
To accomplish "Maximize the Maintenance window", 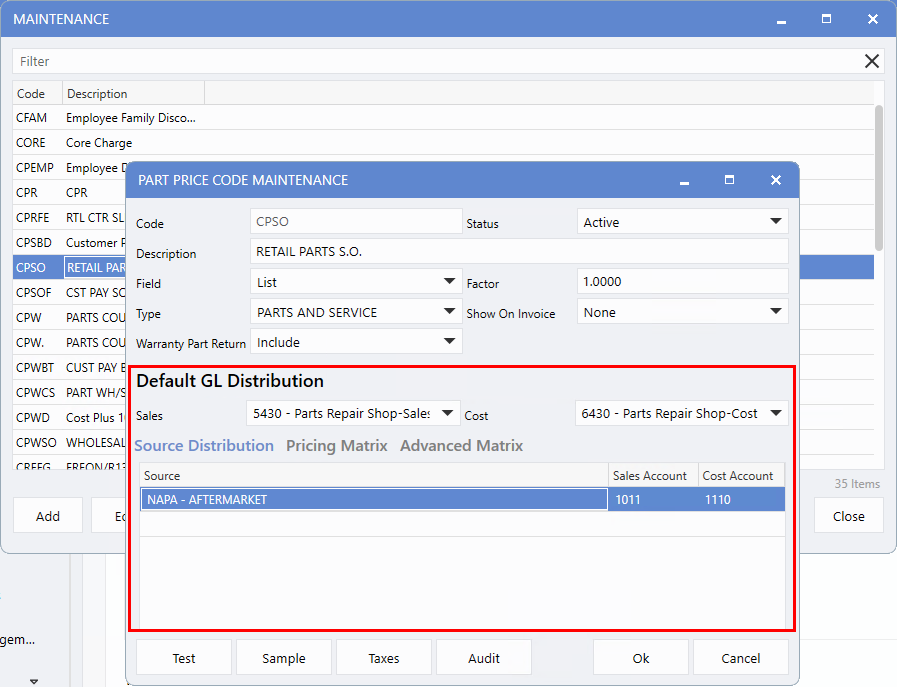I will [826, 19].
